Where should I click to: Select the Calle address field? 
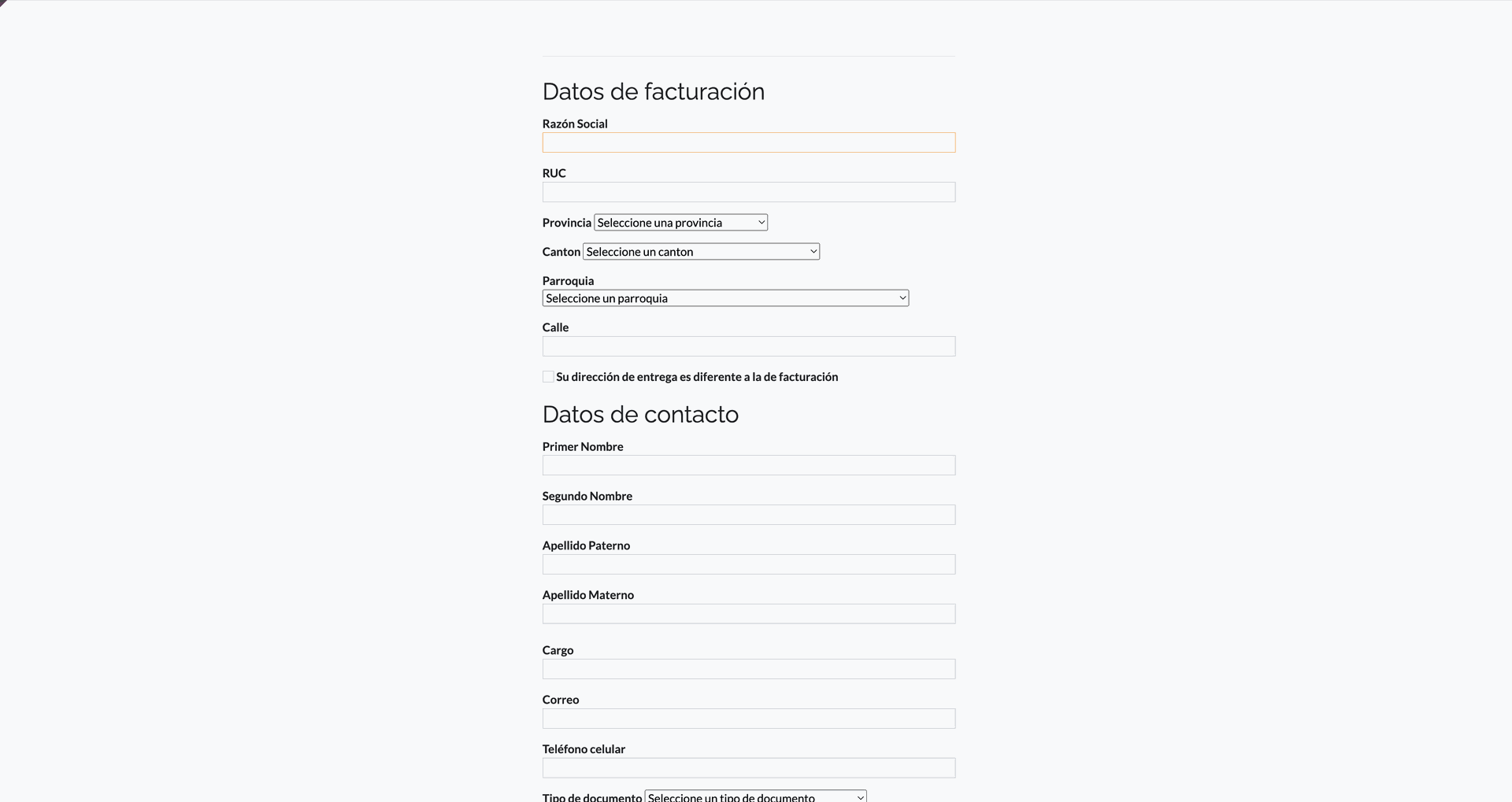(x=748, y=346)
